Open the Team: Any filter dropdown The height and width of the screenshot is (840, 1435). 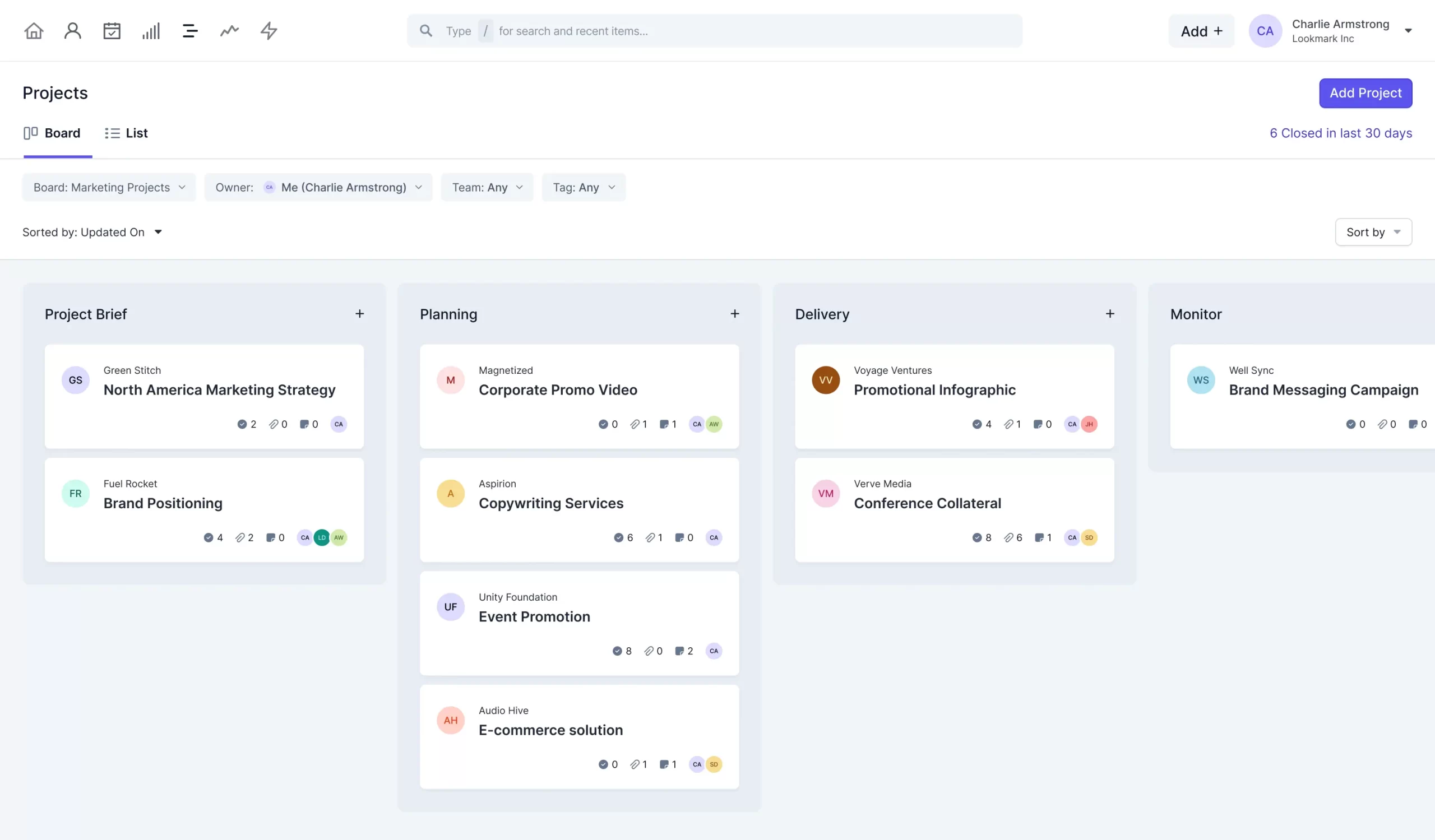(487, 187)
